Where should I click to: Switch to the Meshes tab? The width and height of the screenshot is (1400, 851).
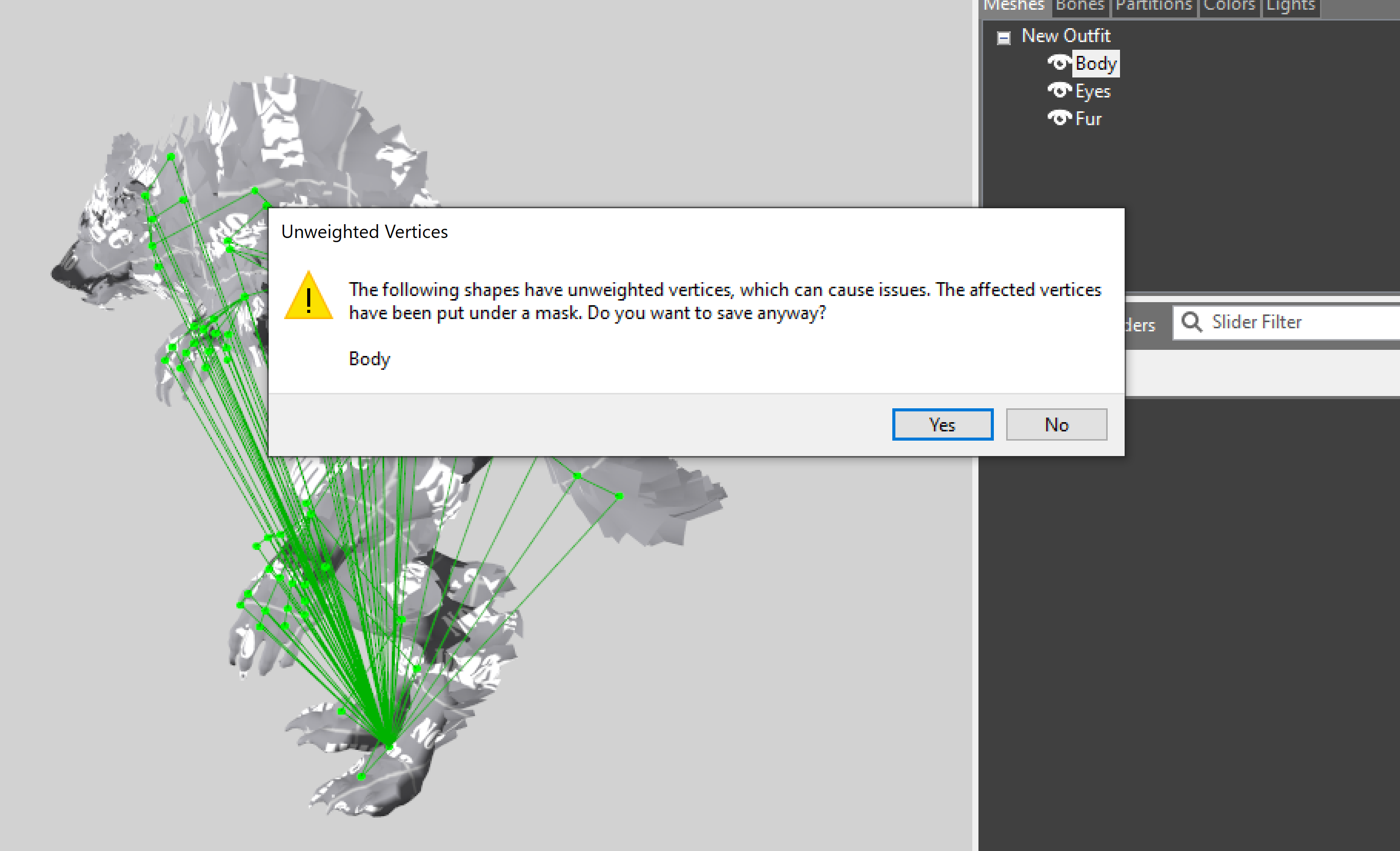tap(1014, 6)
